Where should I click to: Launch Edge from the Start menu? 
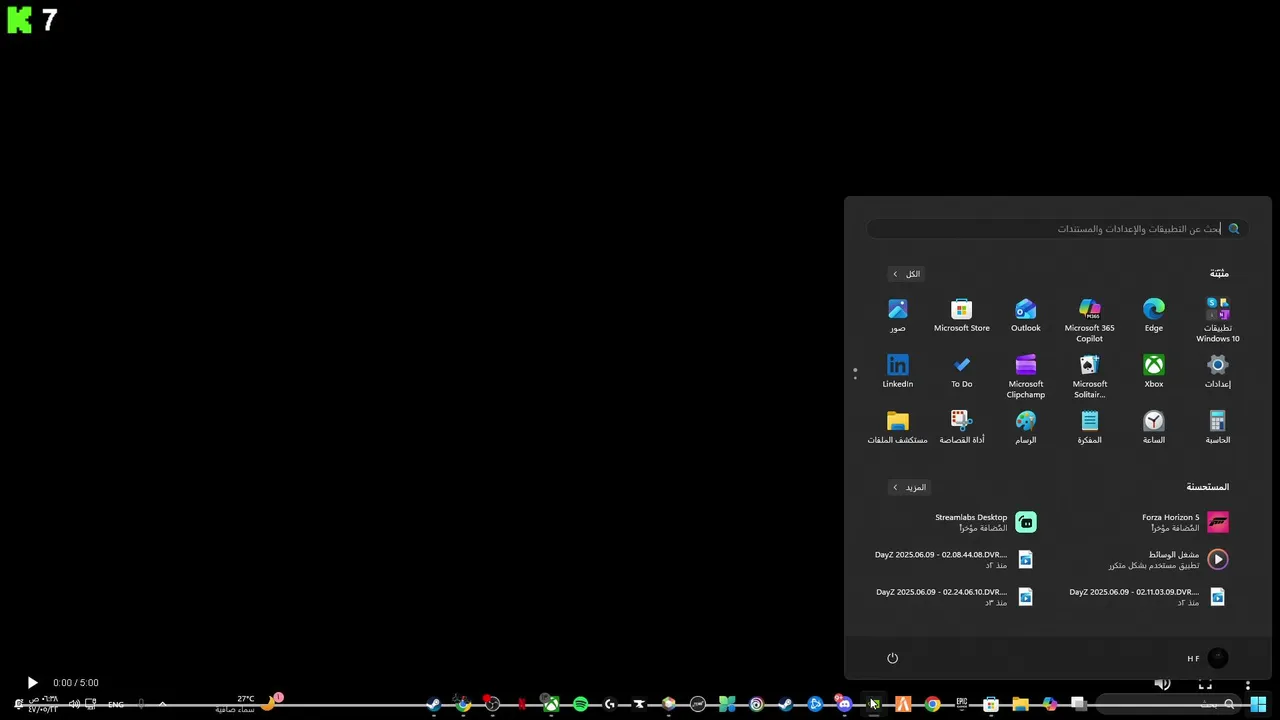(1153, 315)
